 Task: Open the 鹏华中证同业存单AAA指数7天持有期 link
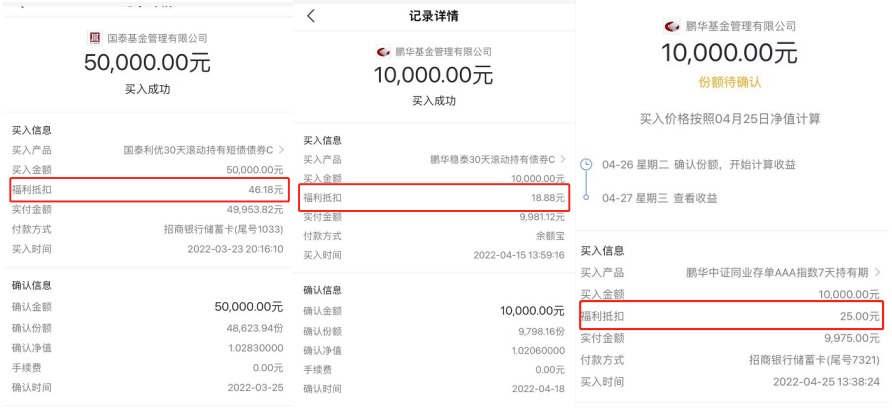coord(777,272)
